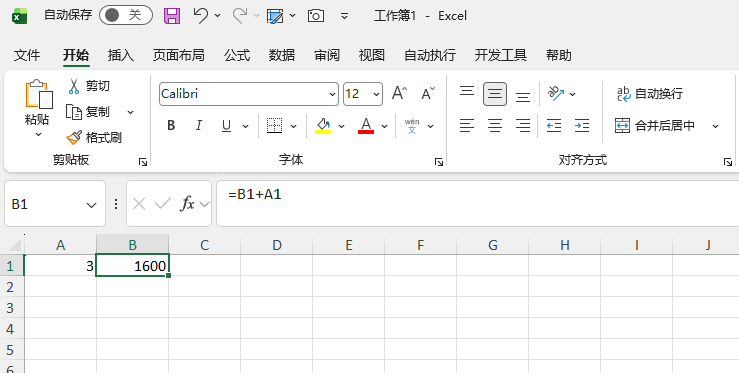Open underline style dropdown

click(245, 126)
